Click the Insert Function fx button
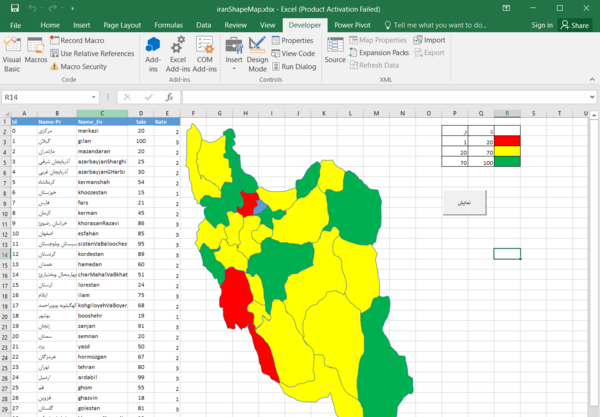 click(169, 97)
